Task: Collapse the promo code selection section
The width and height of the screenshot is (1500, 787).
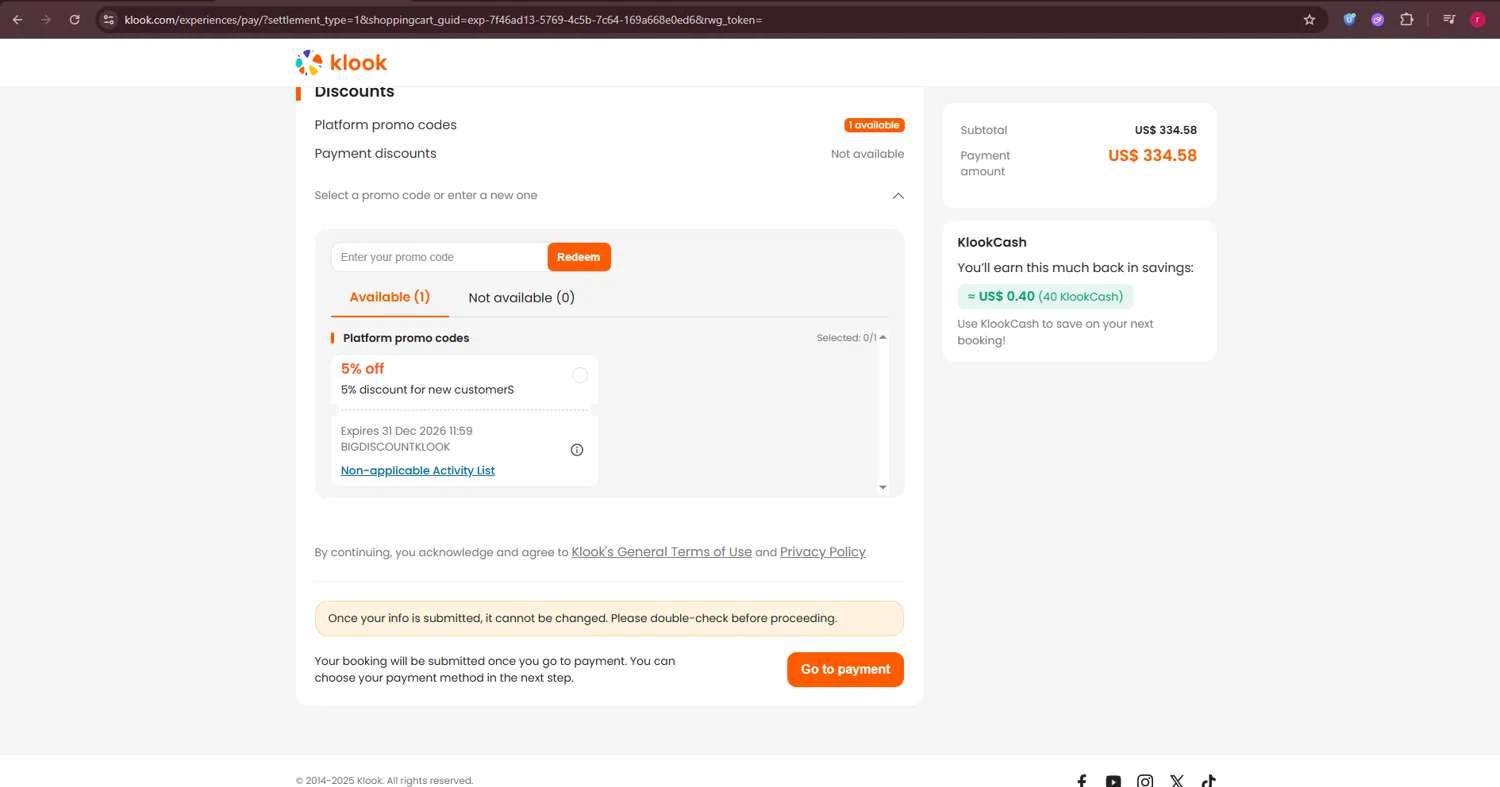Action: (898, 196)
